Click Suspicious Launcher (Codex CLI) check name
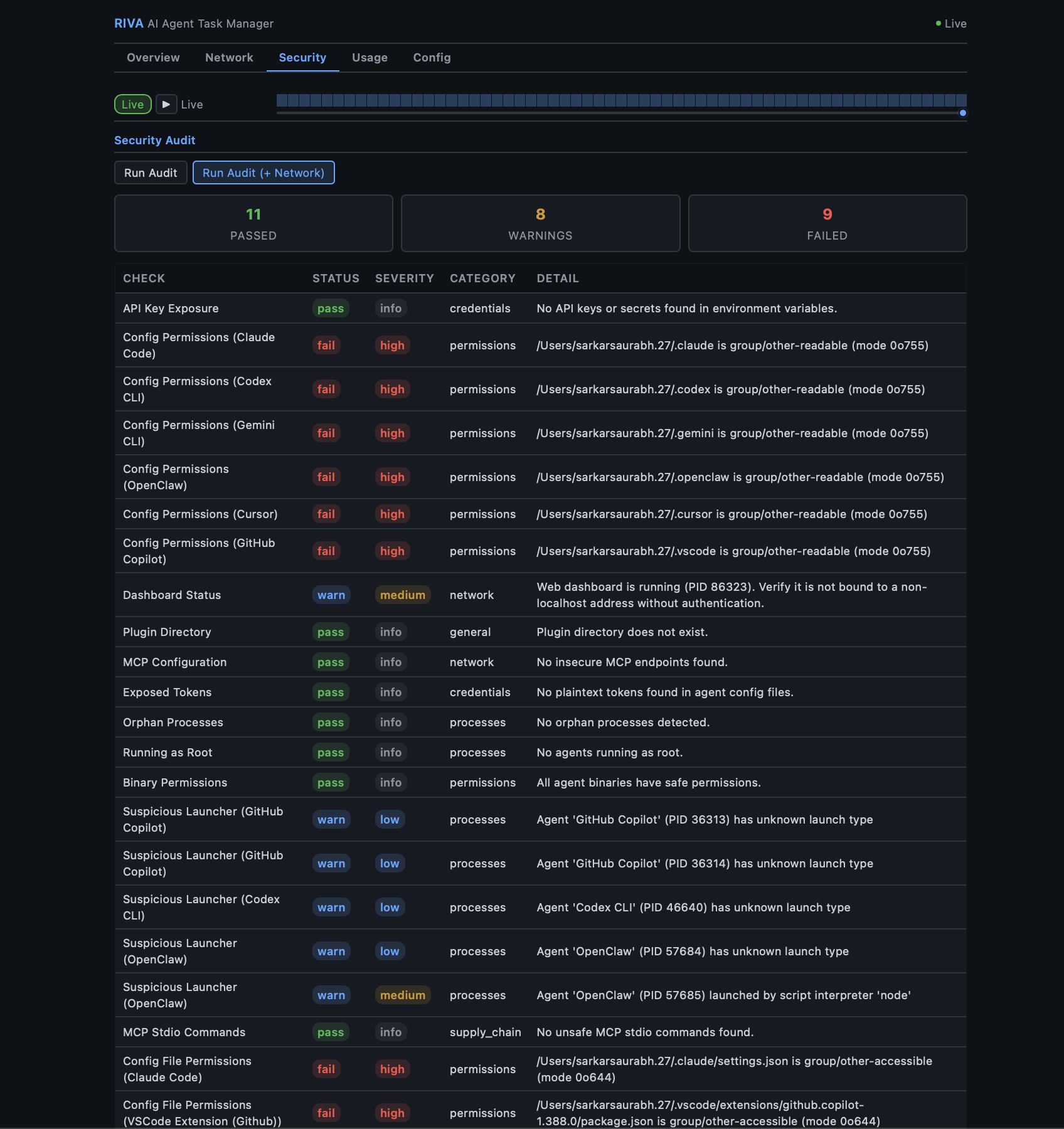 pyautogui.click(x=201, y=908)
